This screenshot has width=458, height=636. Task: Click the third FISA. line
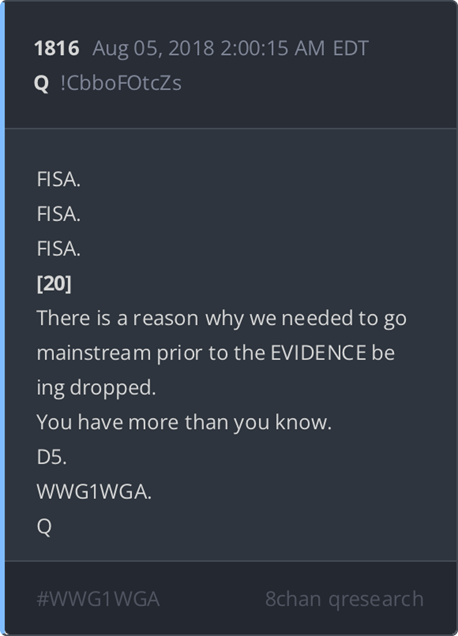tap(59, 248)
